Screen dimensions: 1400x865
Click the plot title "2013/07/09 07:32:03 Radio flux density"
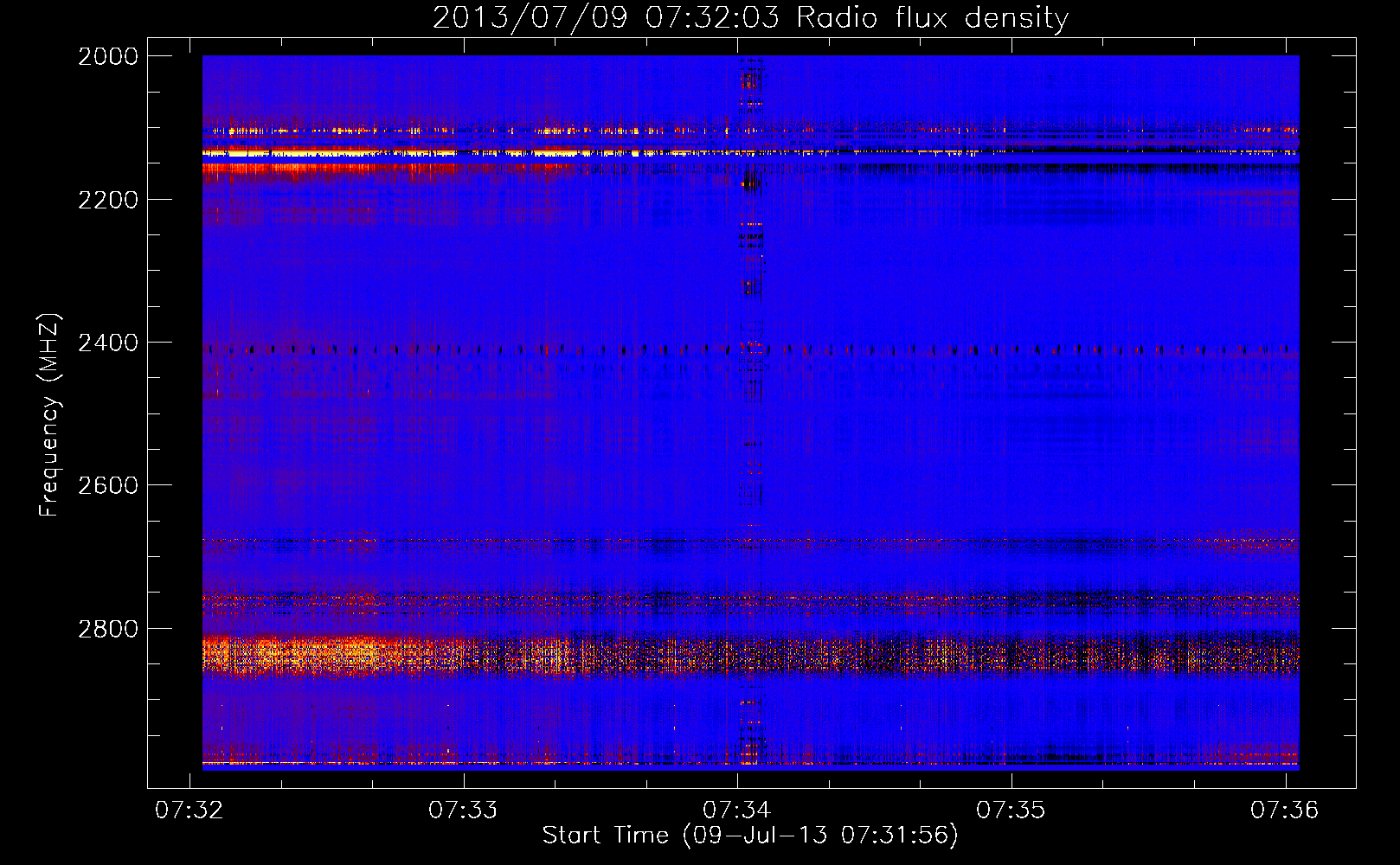pyautogui.click(x=751, y=18)
